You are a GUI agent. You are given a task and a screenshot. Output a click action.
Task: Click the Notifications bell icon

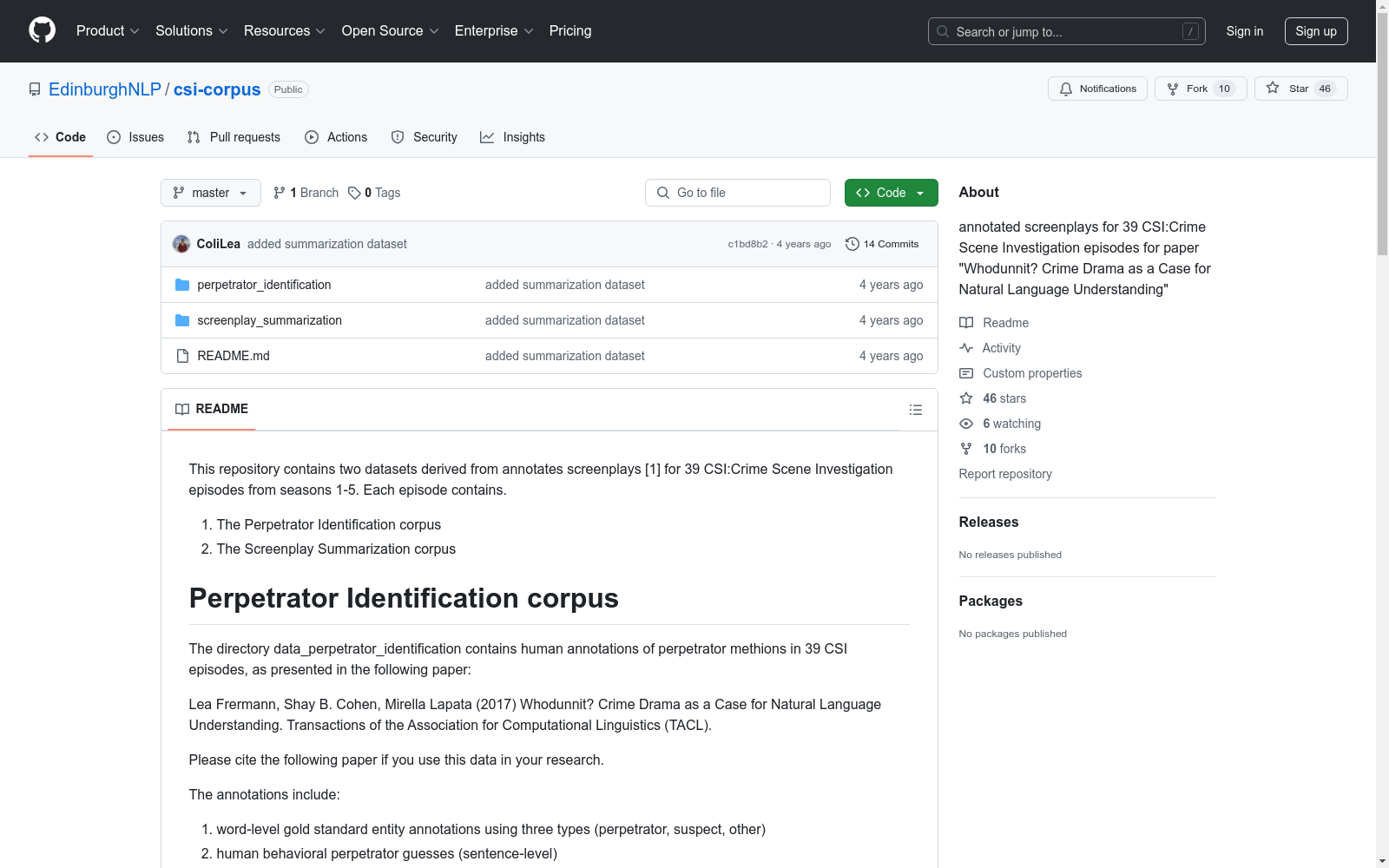point(1066,89)
